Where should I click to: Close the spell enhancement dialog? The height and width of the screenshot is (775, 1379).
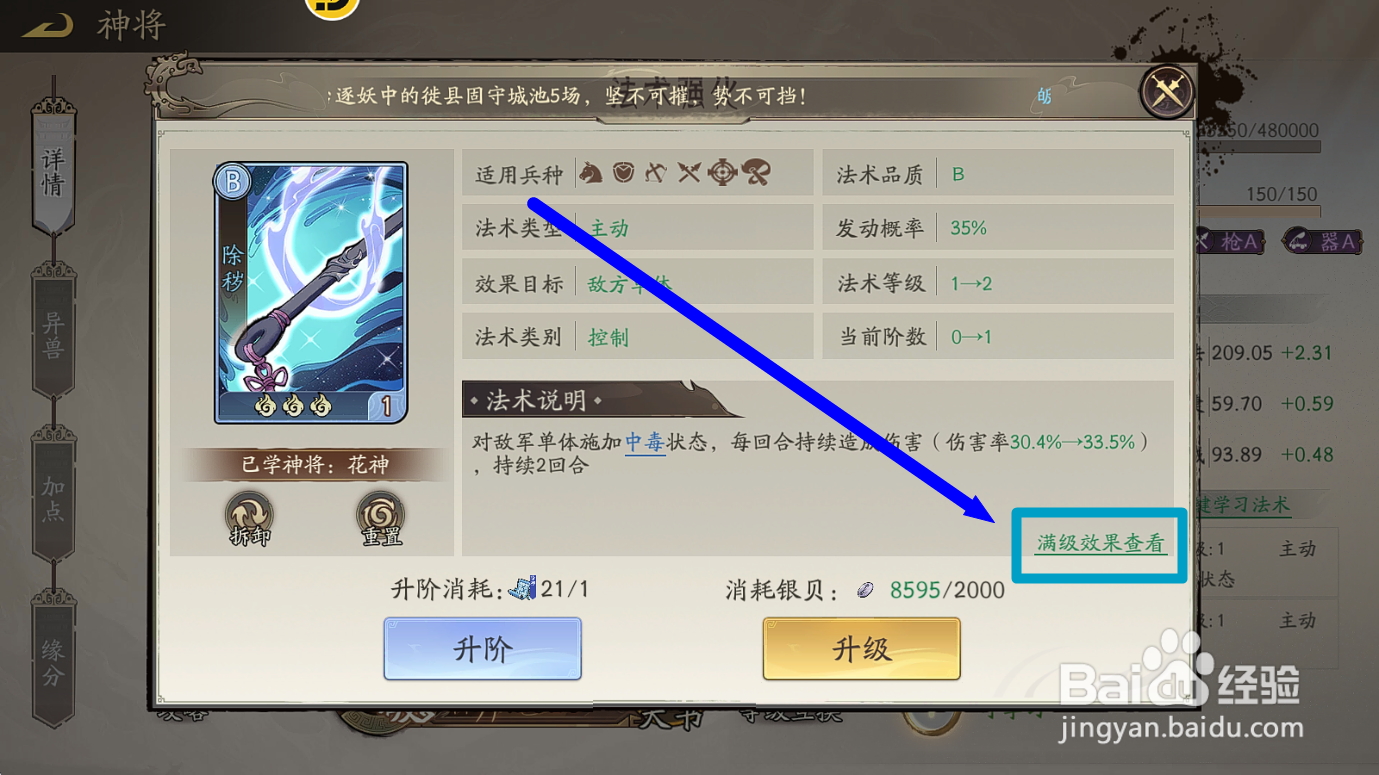tap(1167, 92)
